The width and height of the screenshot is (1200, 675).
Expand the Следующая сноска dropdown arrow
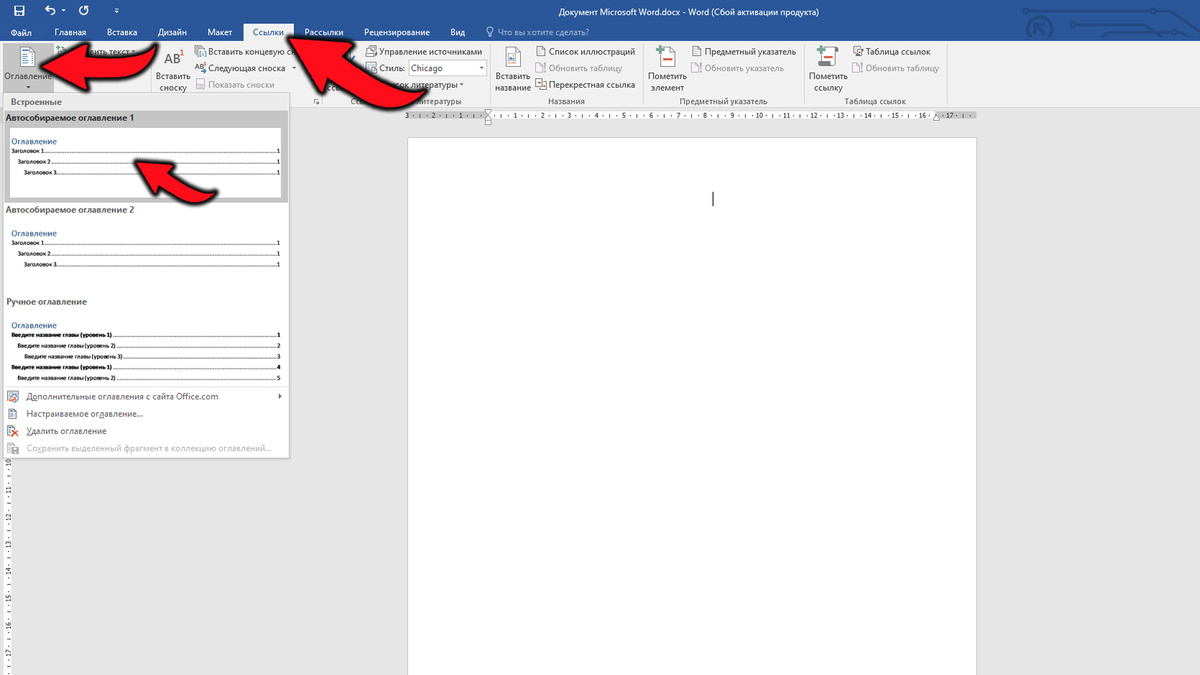coord(293,68)
